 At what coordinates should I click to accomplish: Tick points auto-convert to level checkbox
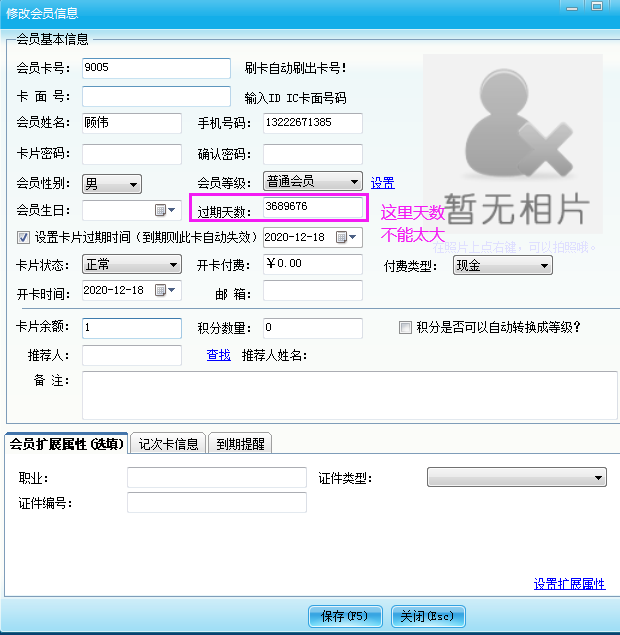(x=405, y=327)
